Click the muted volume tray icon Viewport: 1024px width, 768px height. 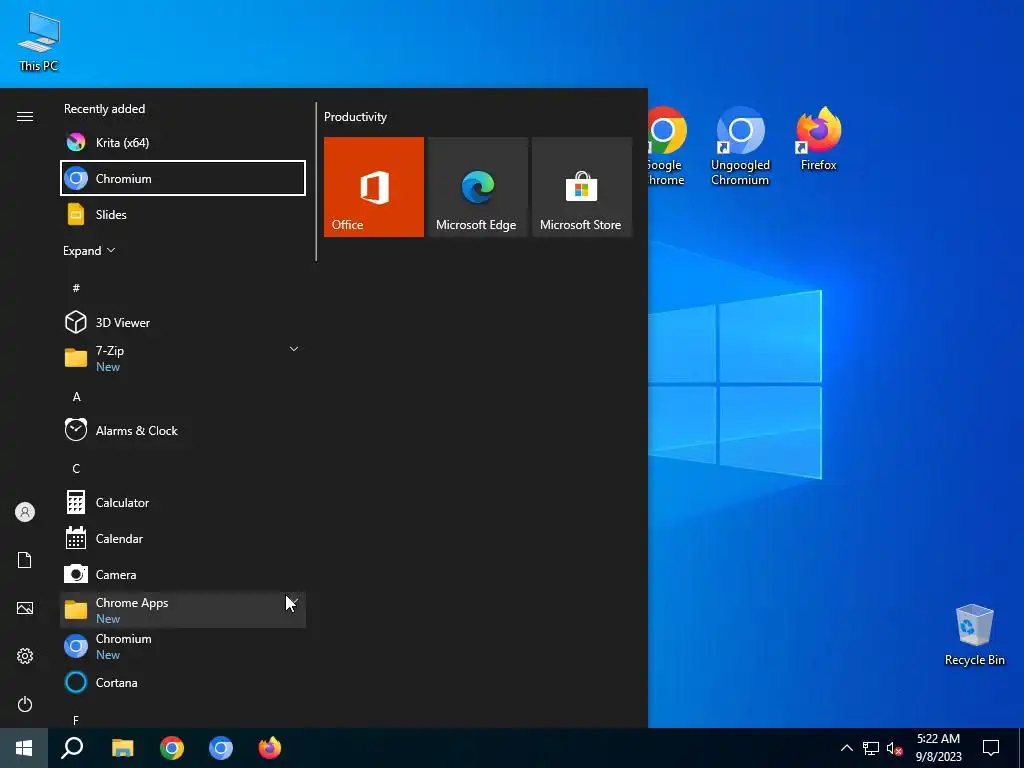click(894, 748)
